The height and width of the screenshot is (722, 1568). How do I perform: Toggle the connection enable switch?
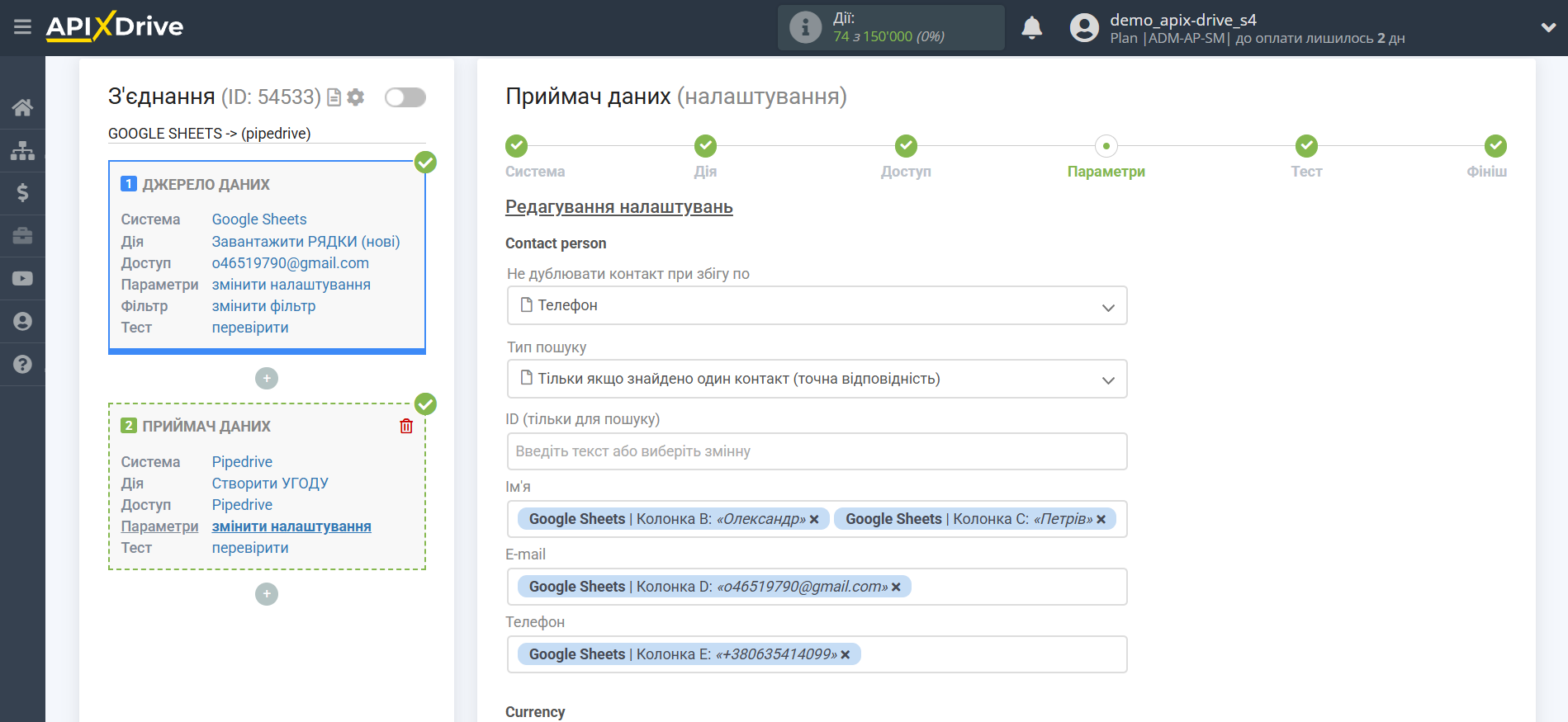coord(405,97)
